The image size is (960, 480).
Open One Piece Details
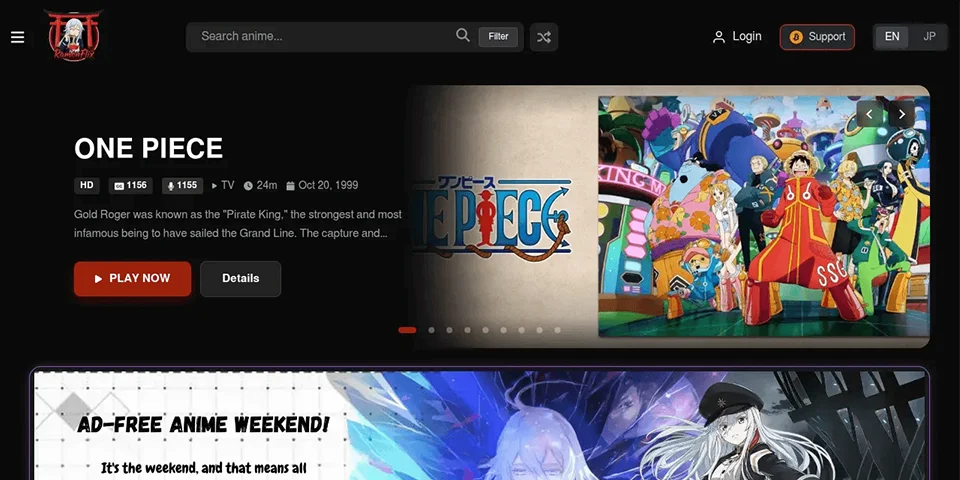(x=241, y=279)
